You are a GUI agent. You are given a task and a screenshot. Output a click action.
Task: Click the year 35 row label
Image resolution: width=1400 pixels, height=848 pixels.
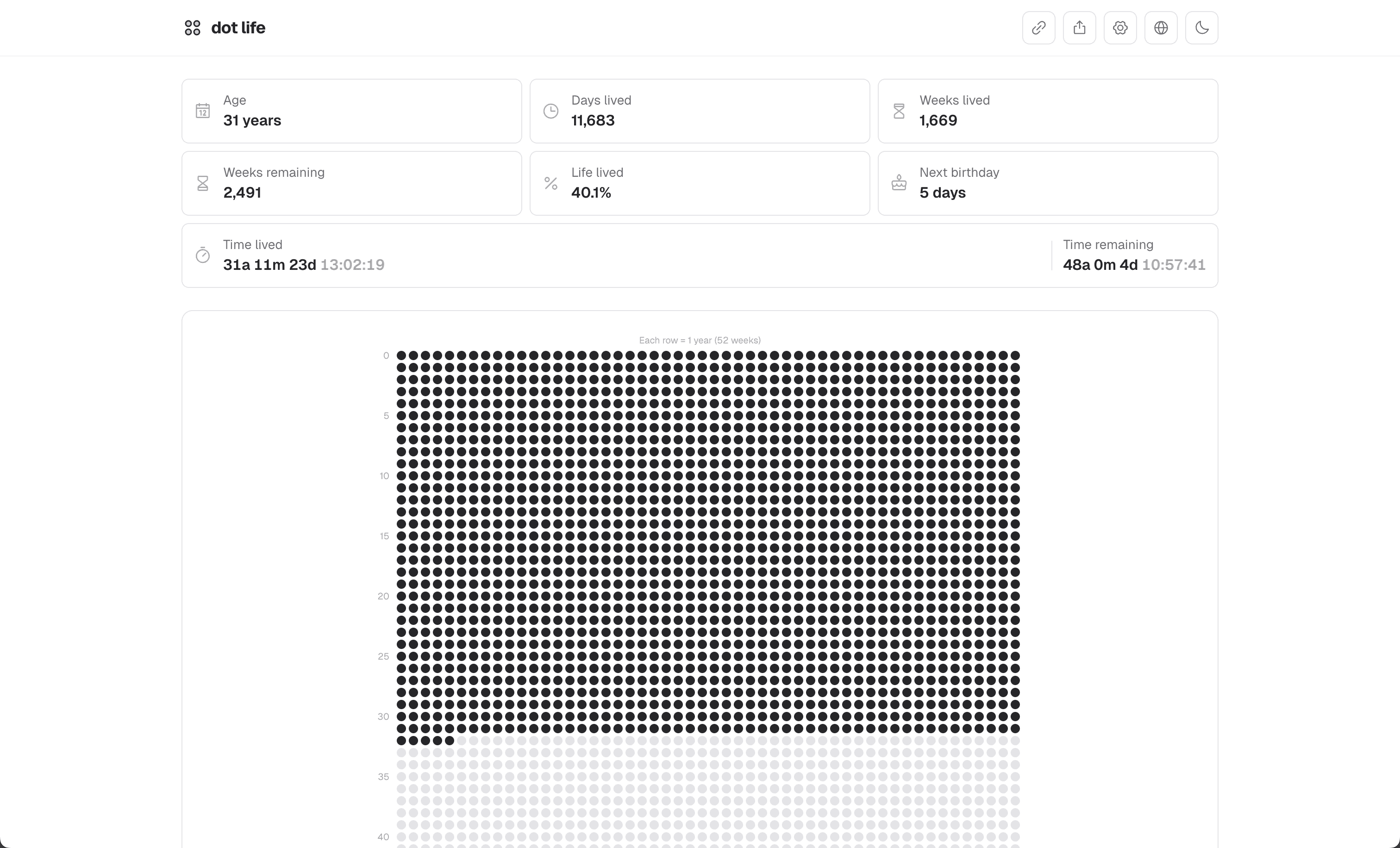click(383, 776)
